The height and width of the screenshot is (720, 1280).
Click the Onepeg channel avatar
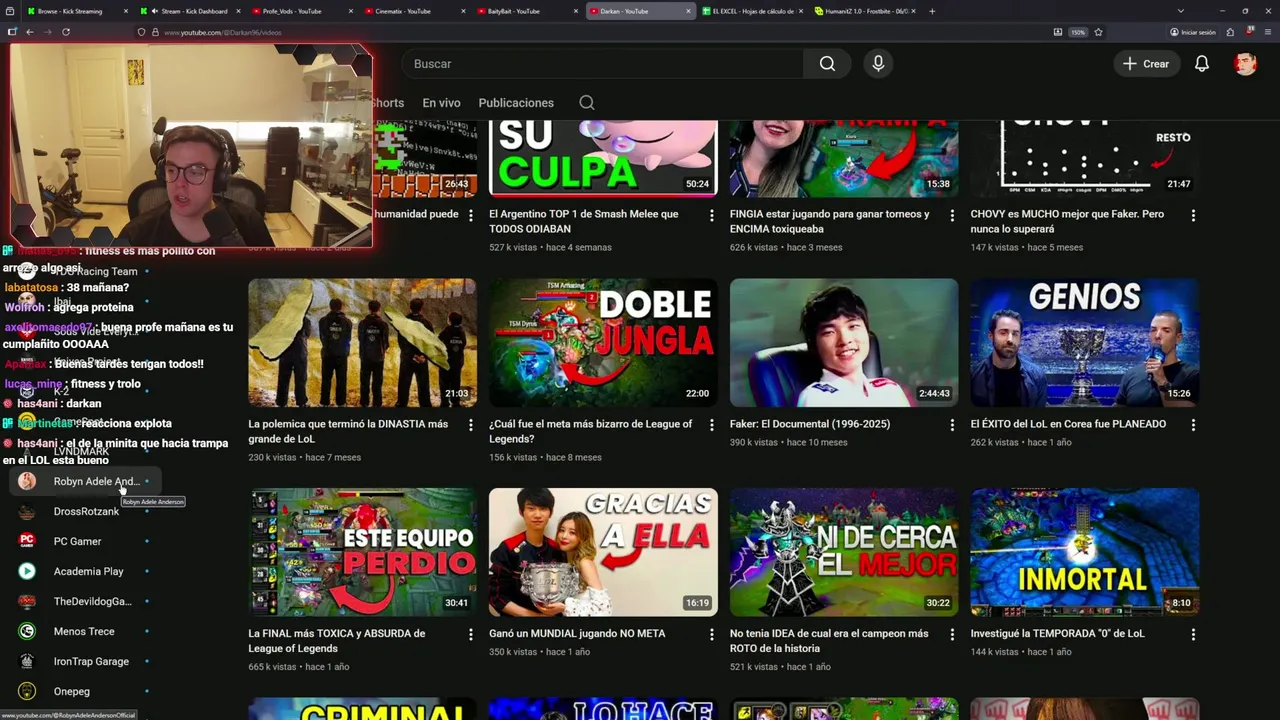point(27,691)
